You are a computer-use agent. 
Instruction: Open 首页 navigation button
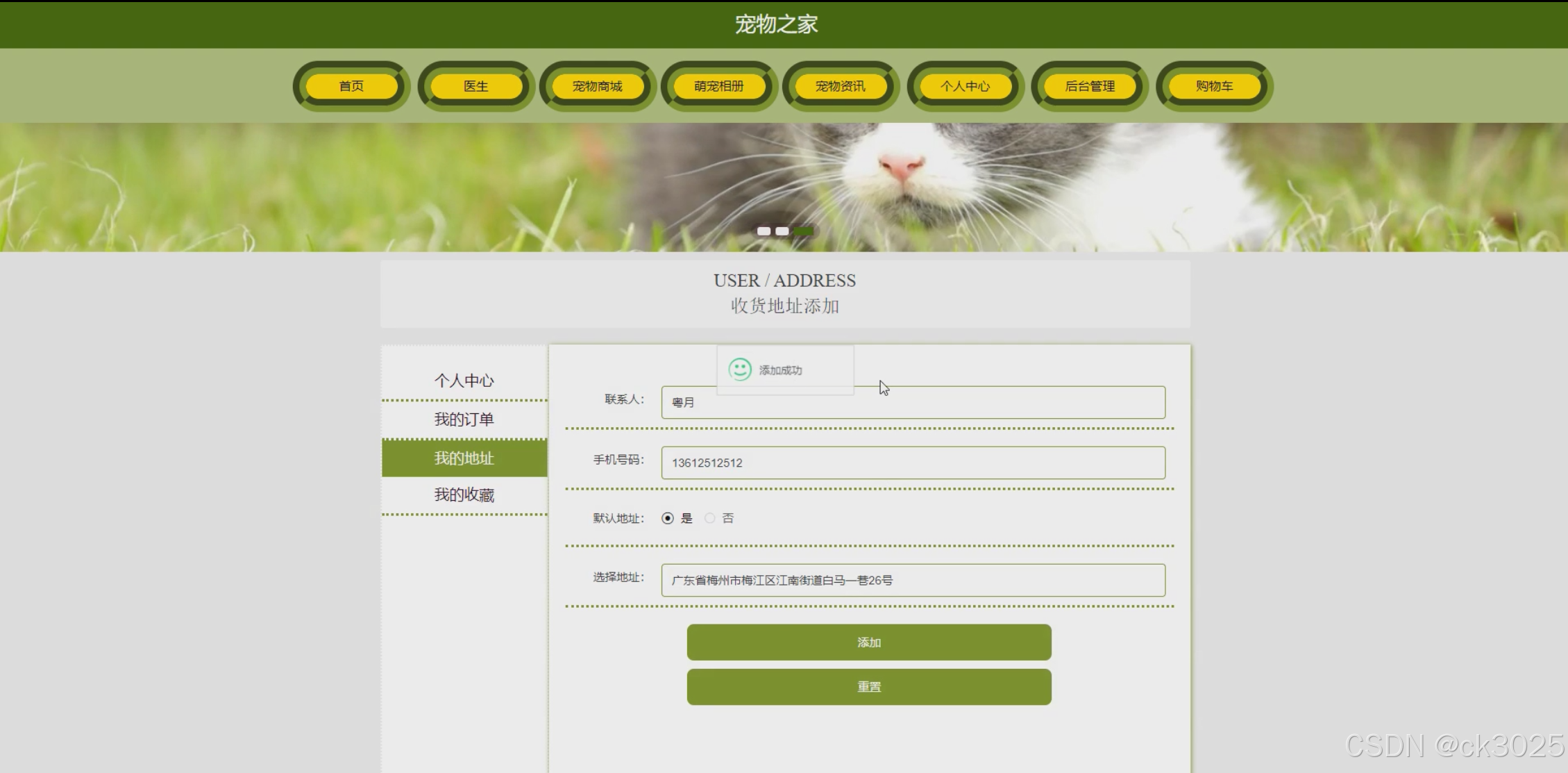tap(351, 86)
